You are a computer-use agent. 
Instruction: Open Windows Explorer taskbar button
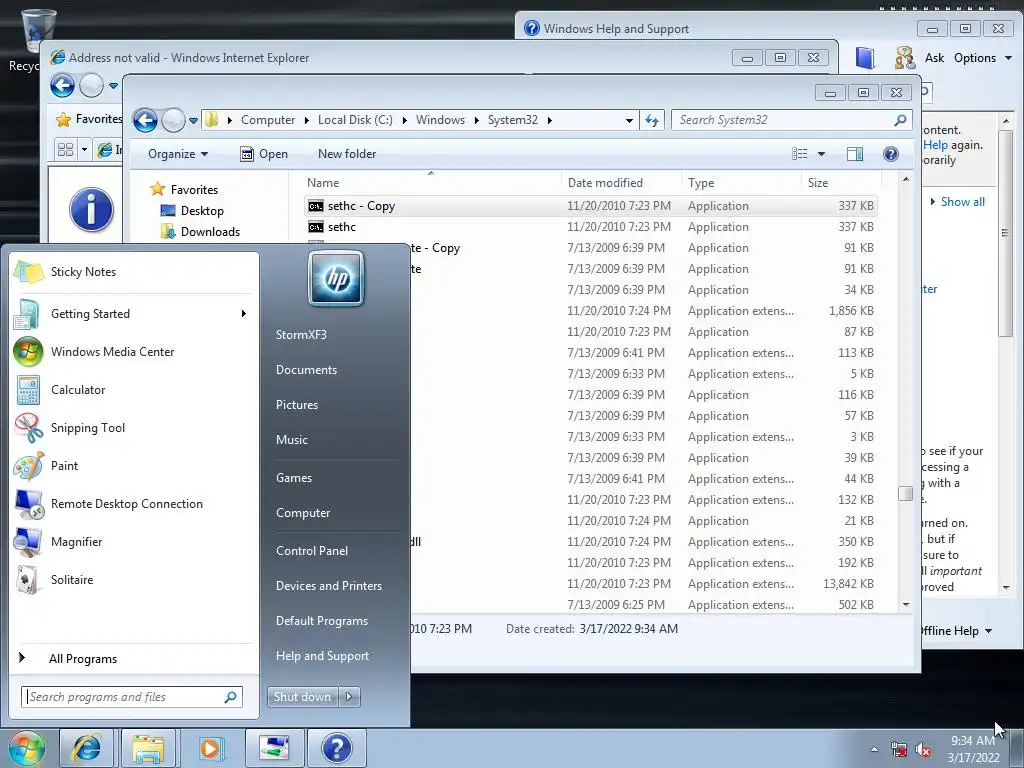(x=148, y=748)
